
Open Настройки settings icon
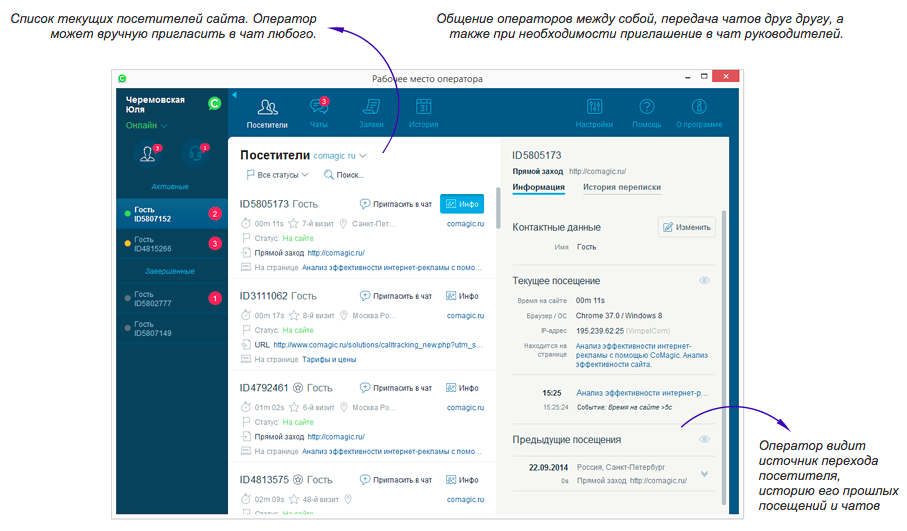tap(594, 107)
